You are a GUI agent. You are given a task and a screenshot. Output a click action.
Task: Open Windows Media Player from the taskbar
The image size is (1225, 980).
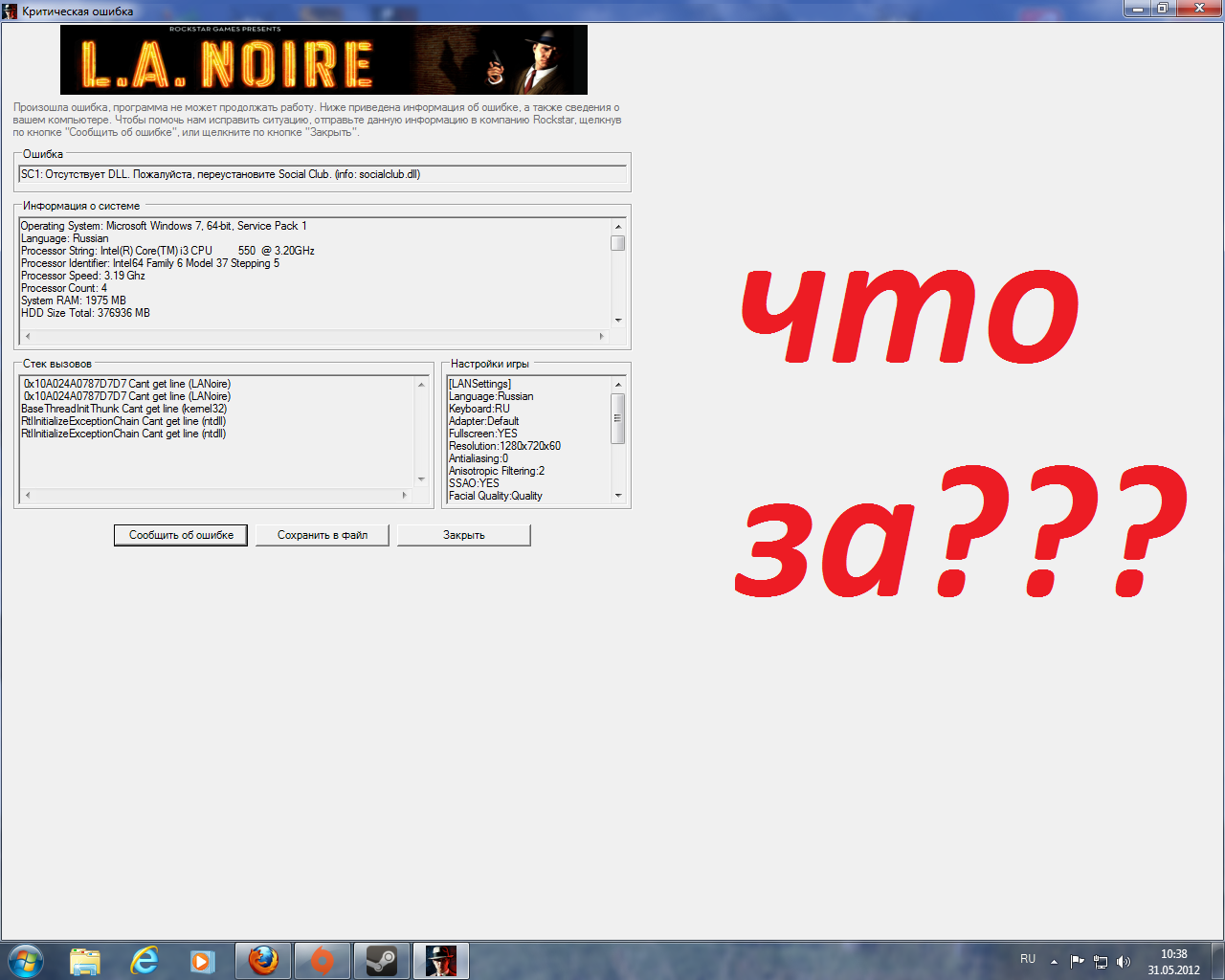pos(204,960)
